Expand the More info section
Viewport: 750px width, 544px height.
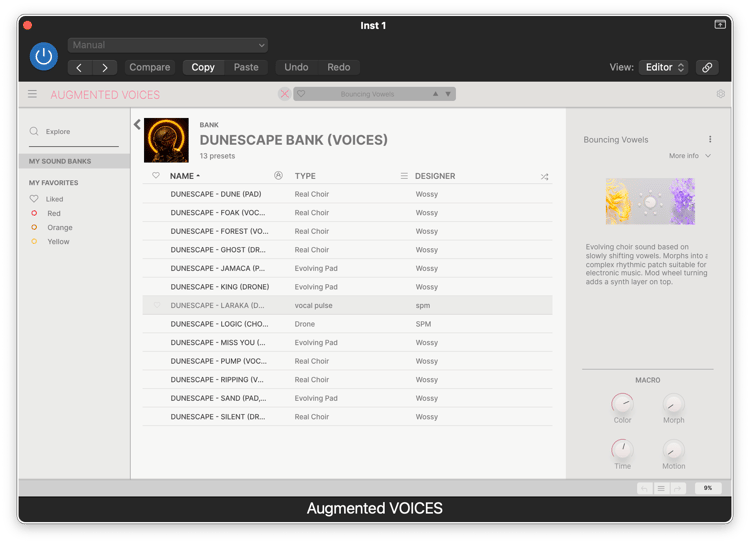click(690, 155)
